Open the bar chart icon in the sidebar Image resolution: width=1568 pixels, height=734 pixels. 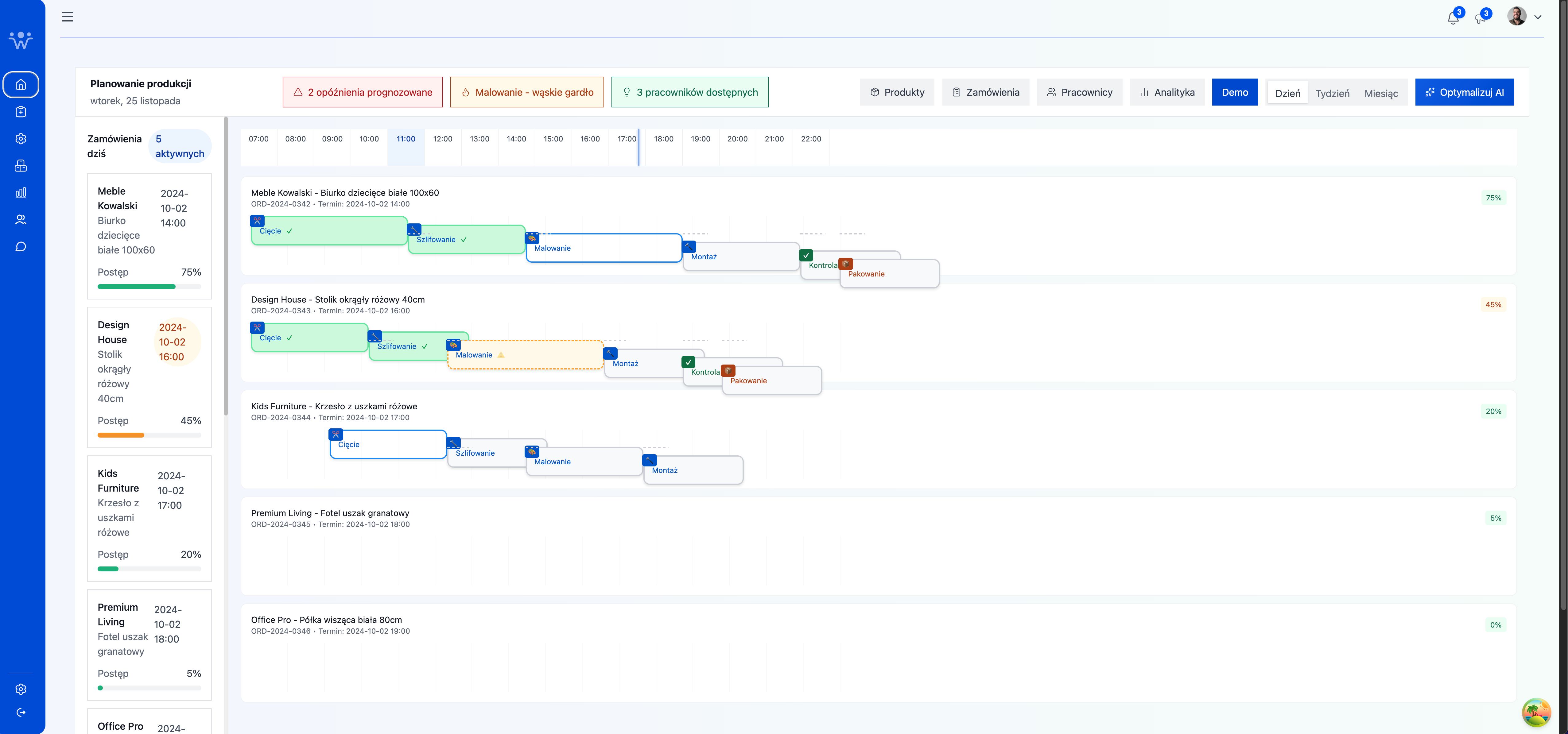(x=21, y=192)
